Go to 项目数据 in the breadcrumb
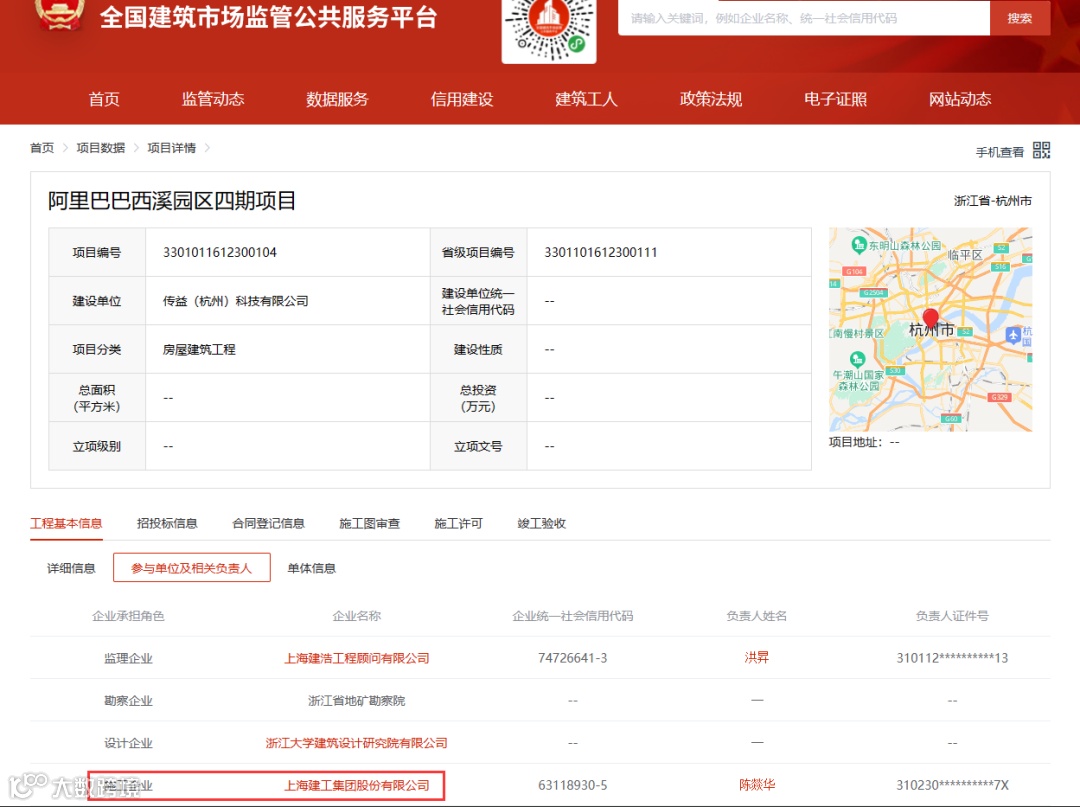 tap(101, 148)
